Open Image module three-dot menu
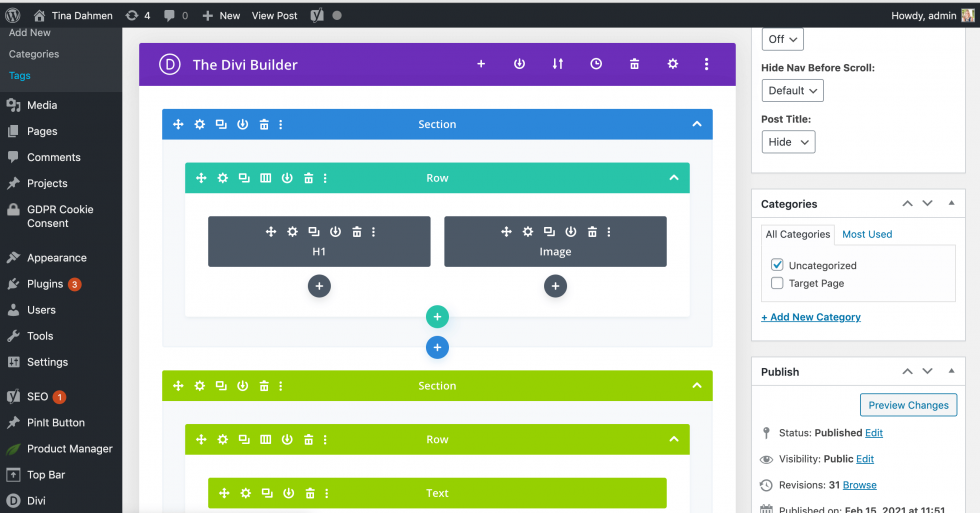 609,232
